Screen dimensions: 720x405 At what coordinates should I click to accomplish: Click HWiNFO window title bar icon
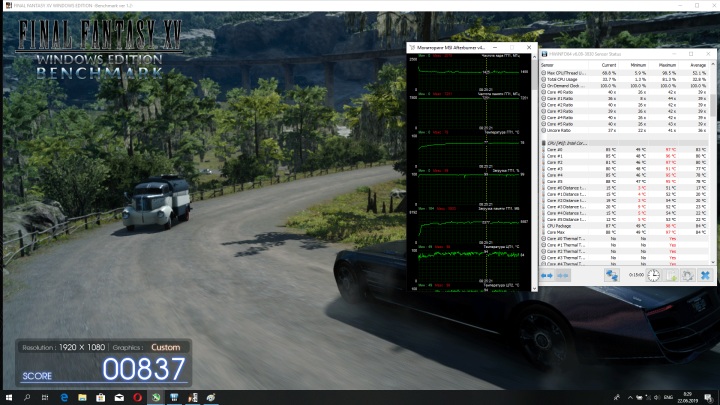click(544, 54)
